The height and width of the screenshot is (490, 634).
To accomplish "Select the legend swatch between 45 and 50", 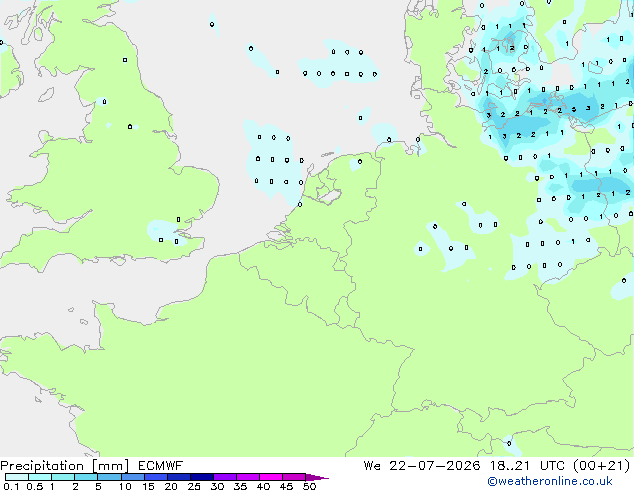I will (294, 477).
